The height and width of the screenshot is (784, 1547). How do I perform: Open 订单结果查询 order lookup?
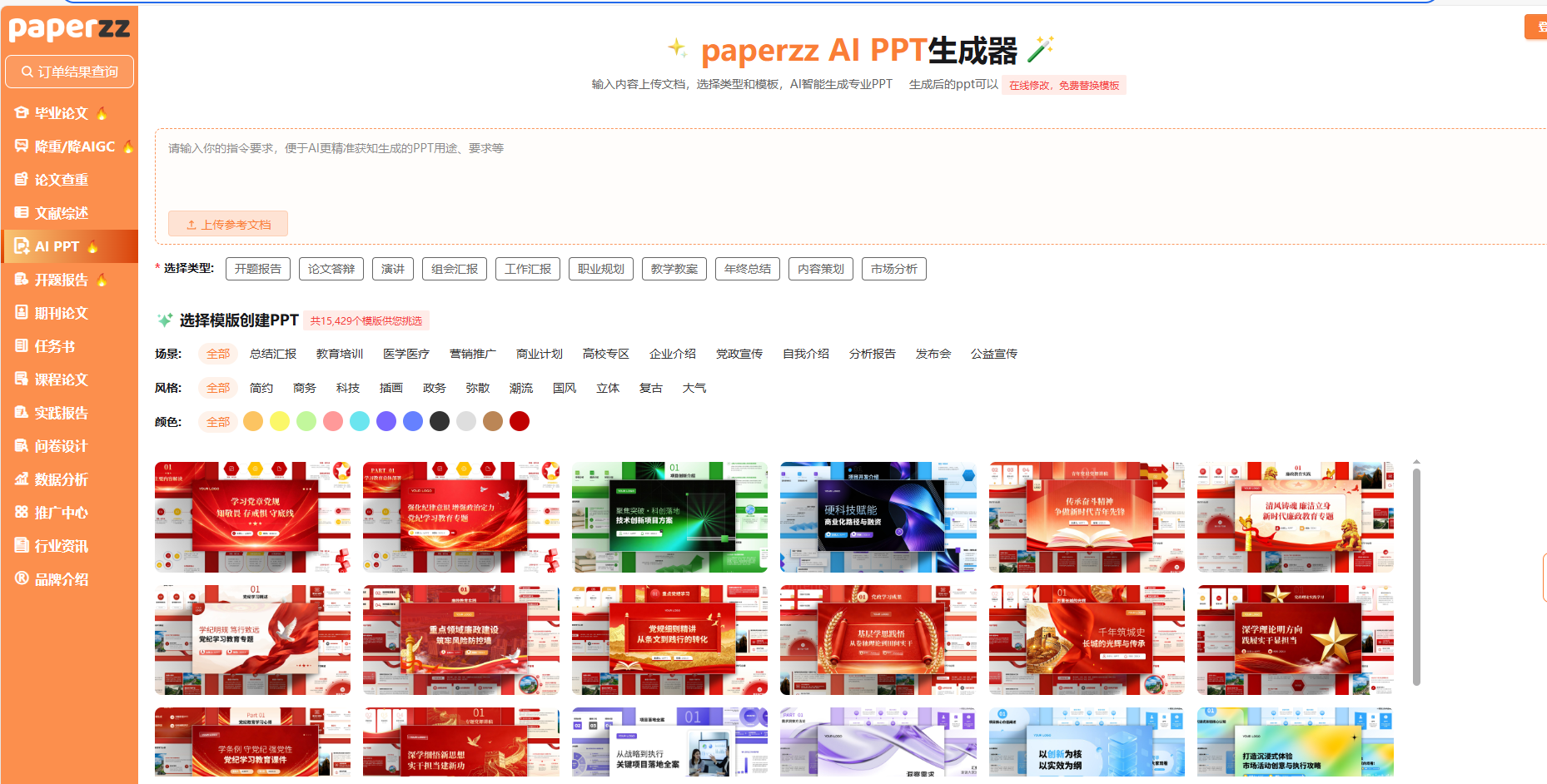(70, 72)
